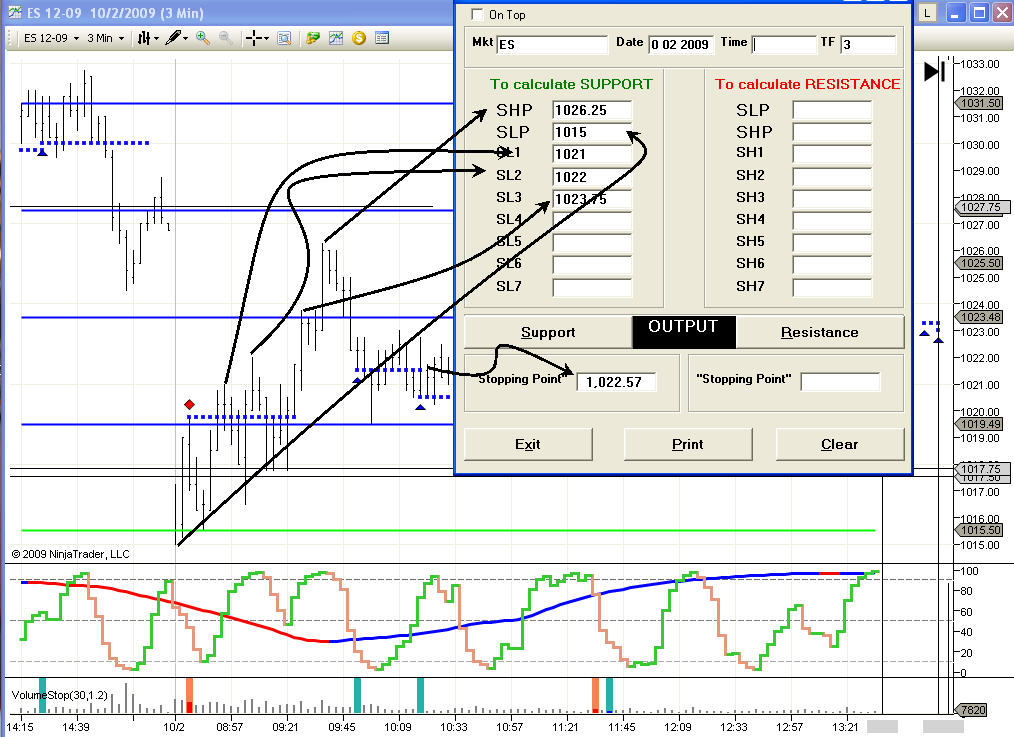
Task: Expand the crosshair cursor dropdown arrow
Action: (266, 39)
